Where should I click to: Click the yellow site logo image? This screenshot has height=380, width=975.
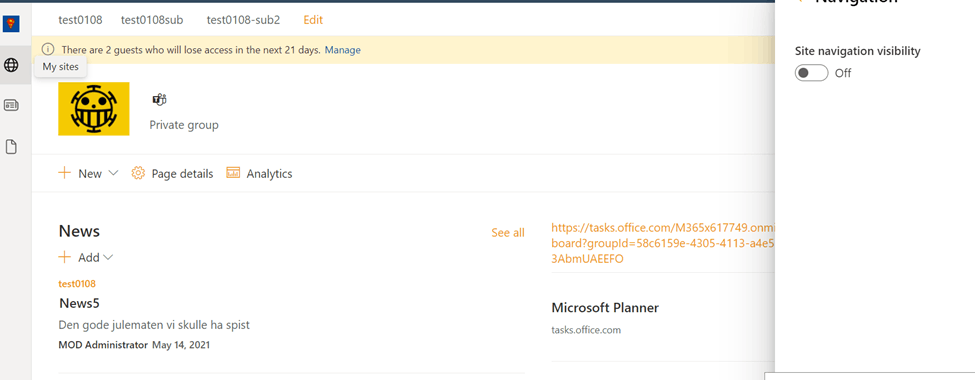click(94, 109)
